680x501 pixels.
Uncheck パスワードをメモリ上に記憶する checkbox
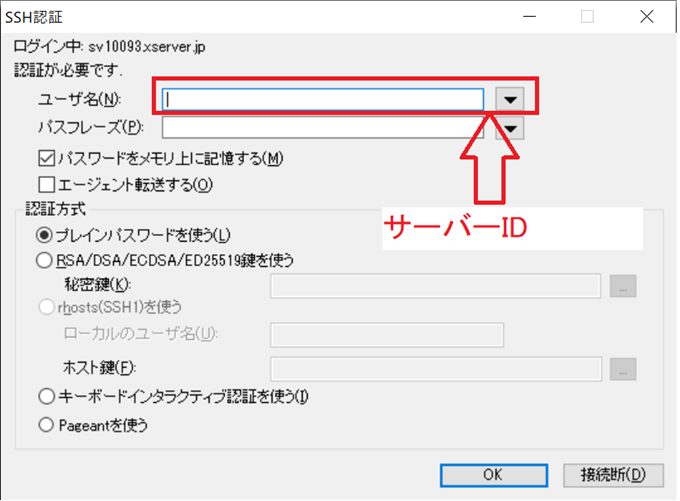(x=46, y=158)
